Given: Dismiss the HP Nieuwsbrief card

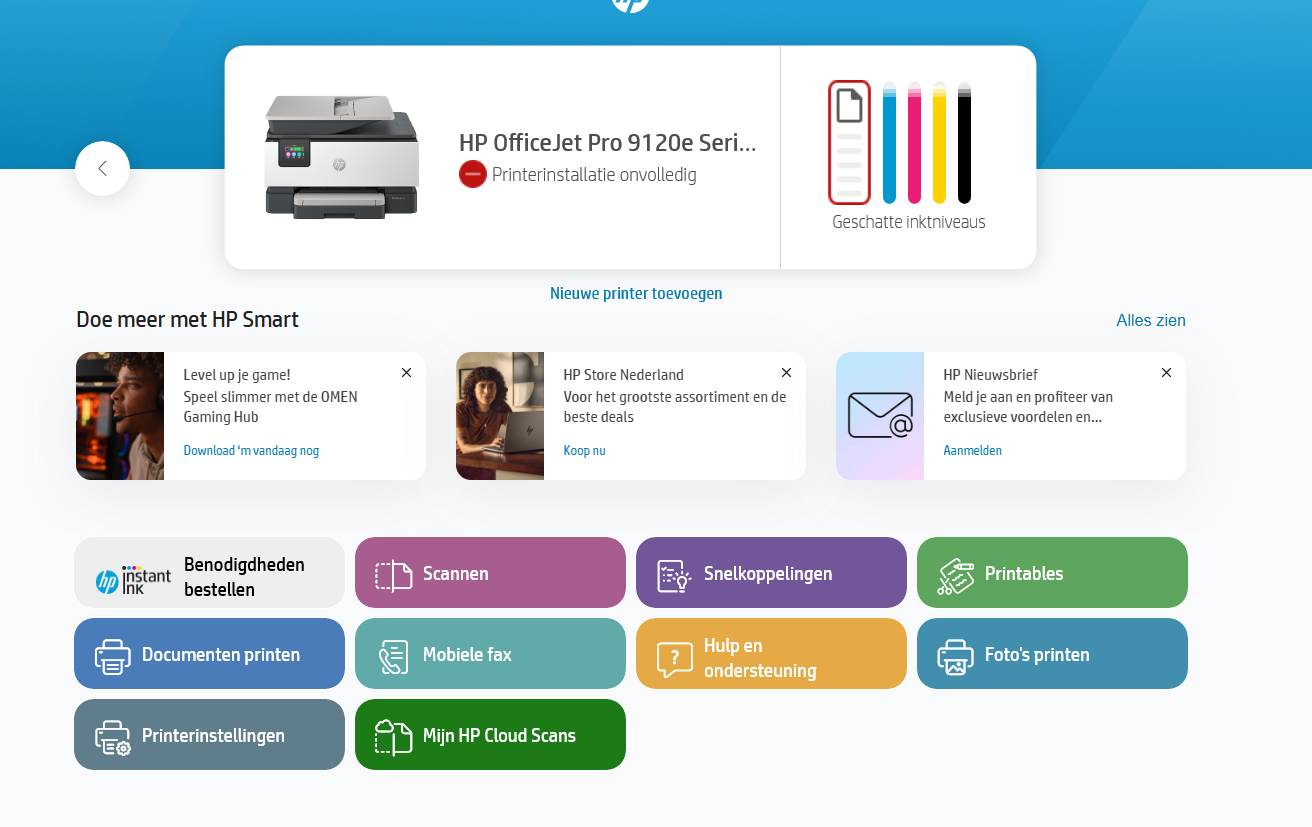Looking at the screenshot, I should (1166, 373).
